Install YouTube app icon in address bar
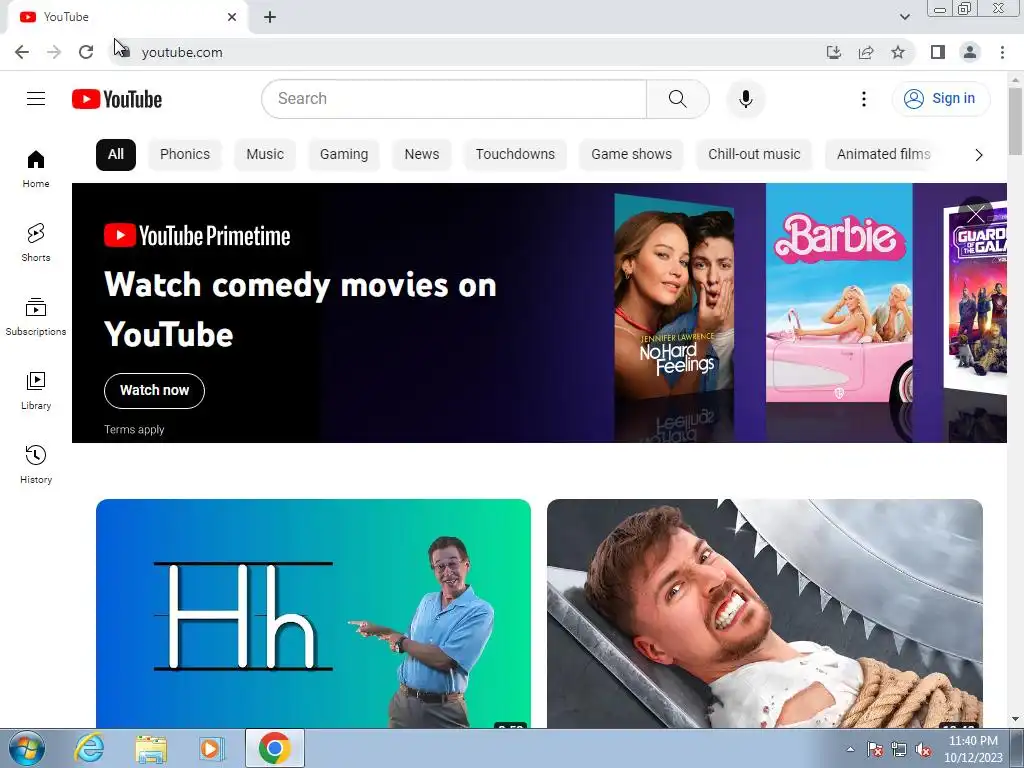Image resolution: width=1024 pixels, height=768 pixels. click(x=833, y=52)
